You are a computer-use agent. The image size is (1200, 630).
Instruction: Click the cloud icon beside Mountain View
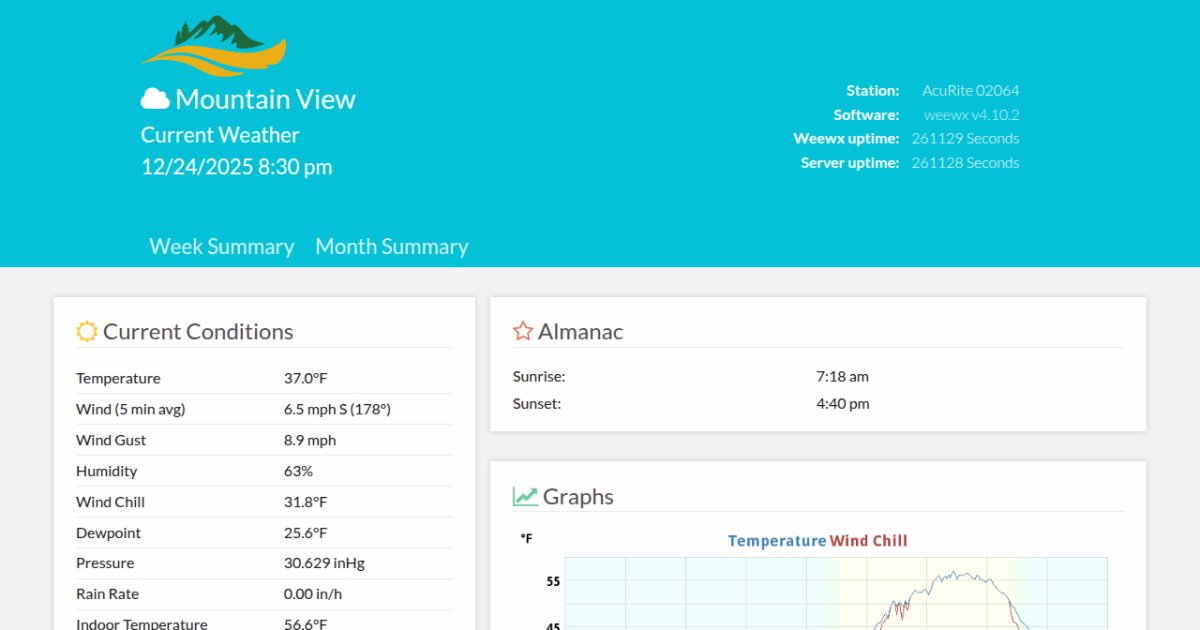coord(155,99)
